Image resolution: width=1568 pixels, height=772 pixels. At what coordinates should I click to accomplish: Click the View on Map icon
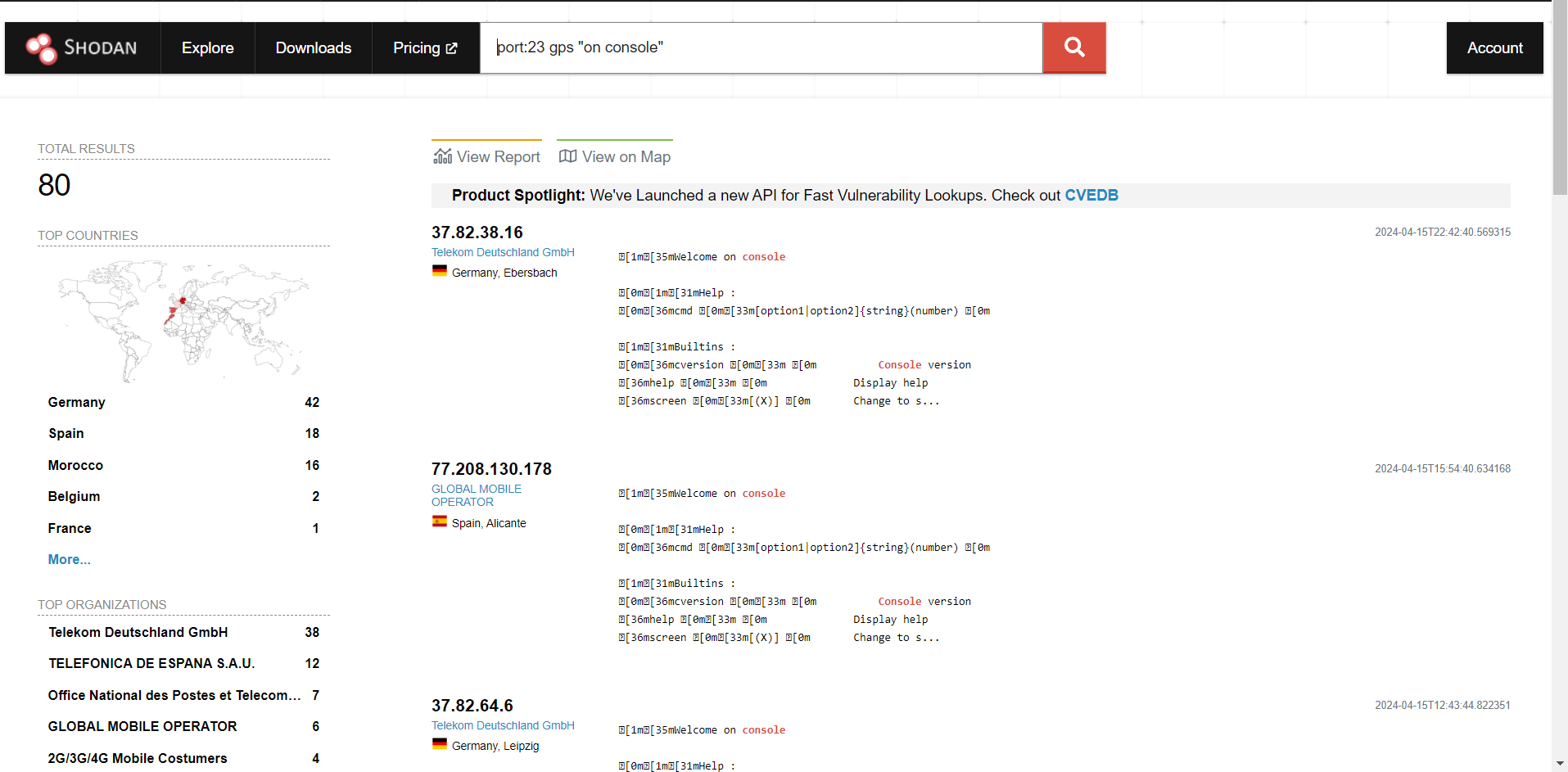pyautogui.click(x=567, y=156)
